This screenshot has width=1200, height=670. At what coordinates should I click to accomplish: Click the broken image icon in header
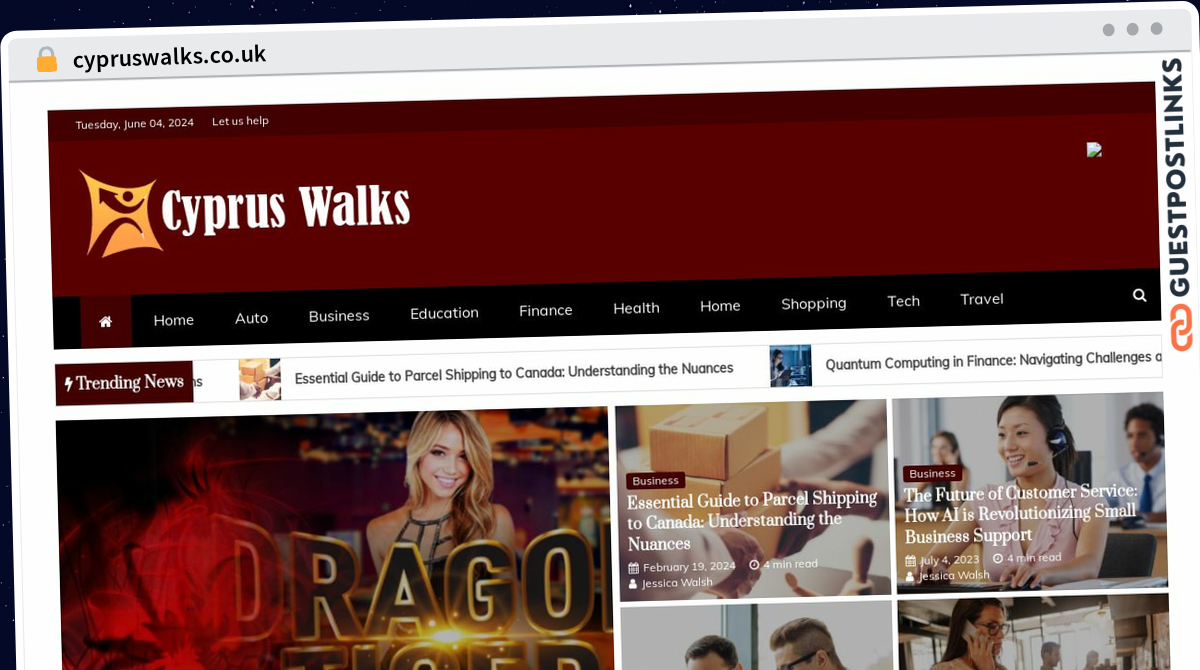click(x=1094, y=150)
